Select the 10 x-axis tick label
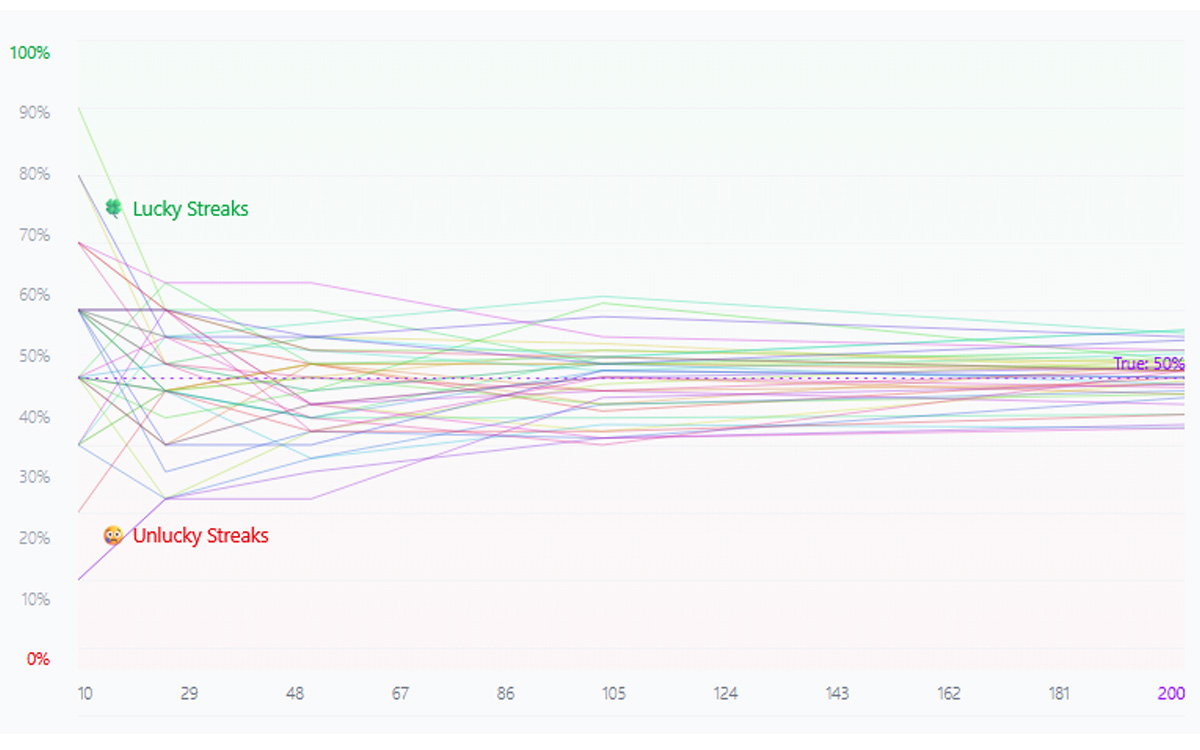This screenshot has width=1200, height=750. tap(86, 693)
